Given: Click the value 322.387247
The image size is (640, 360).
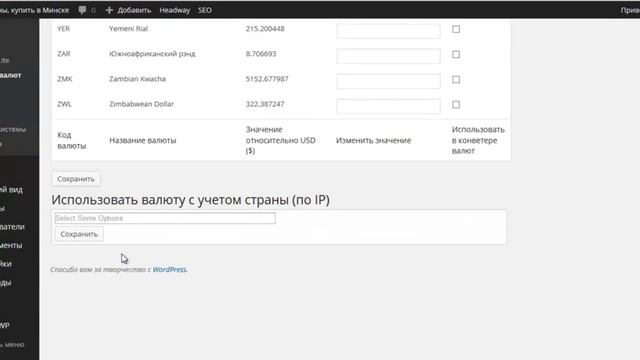Looking at the screenshot, I should click(265, 104).
